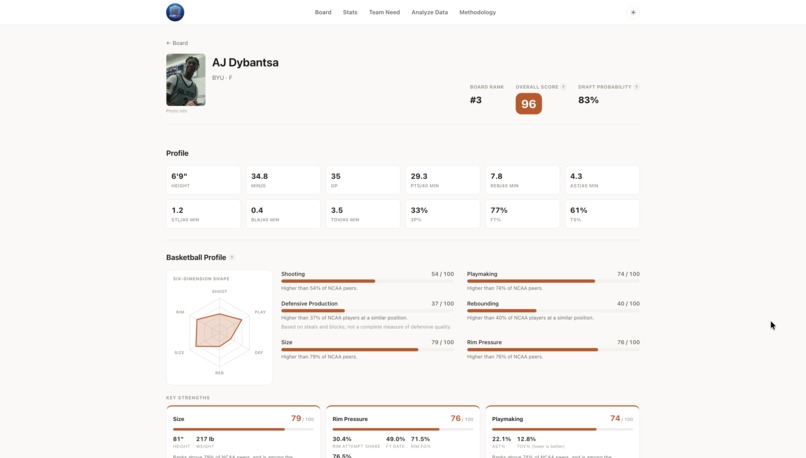Image resolution: width=806 pixels, height=458 pixels.
Task: Click the 96 overall score badge
Action: pyautogui.click(x=528, y=104)
